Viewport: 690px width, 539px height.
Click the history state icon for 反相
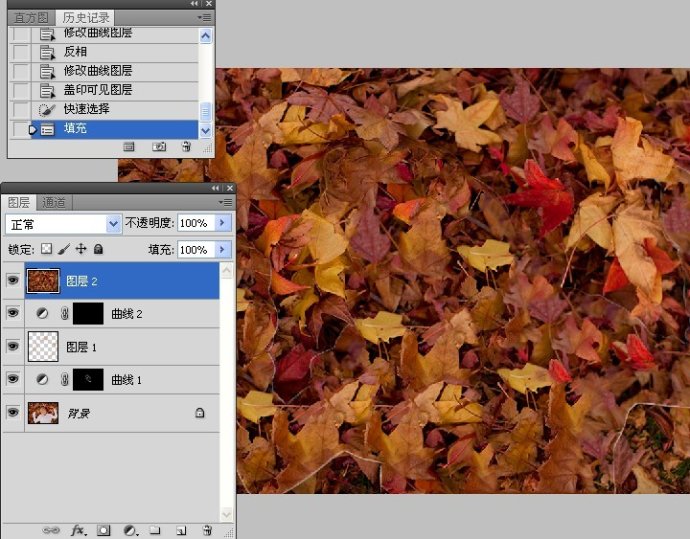click(x=47, y=52)
